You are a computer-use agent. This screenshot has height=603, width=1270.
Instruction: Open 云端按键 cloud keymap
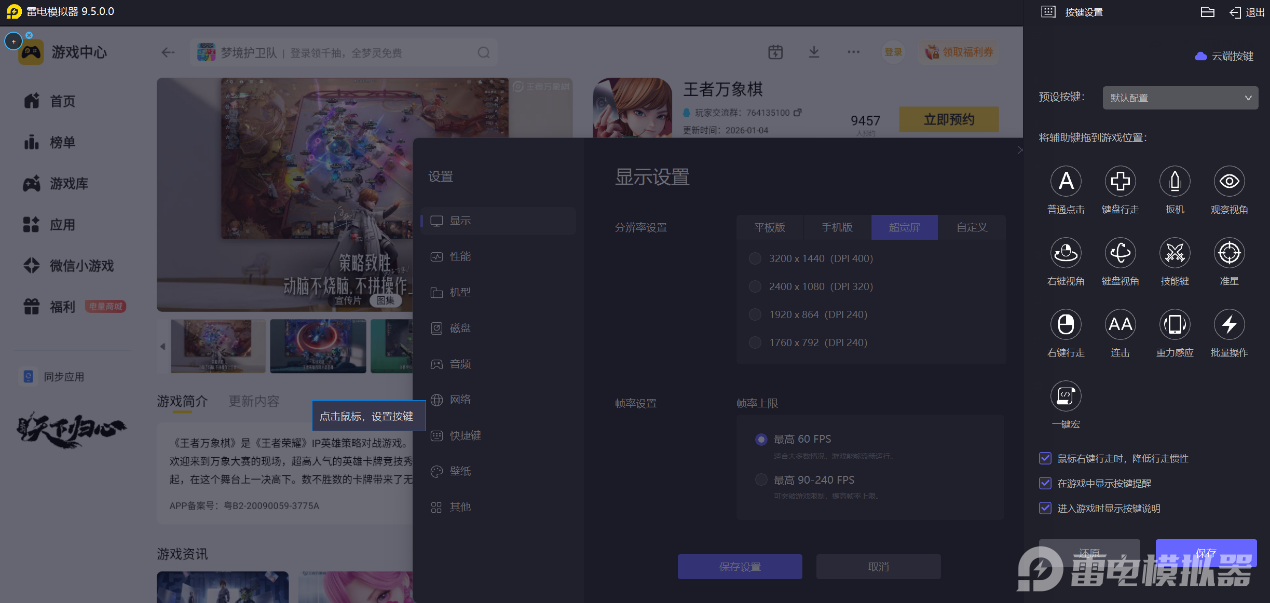tap(1224, 56)
